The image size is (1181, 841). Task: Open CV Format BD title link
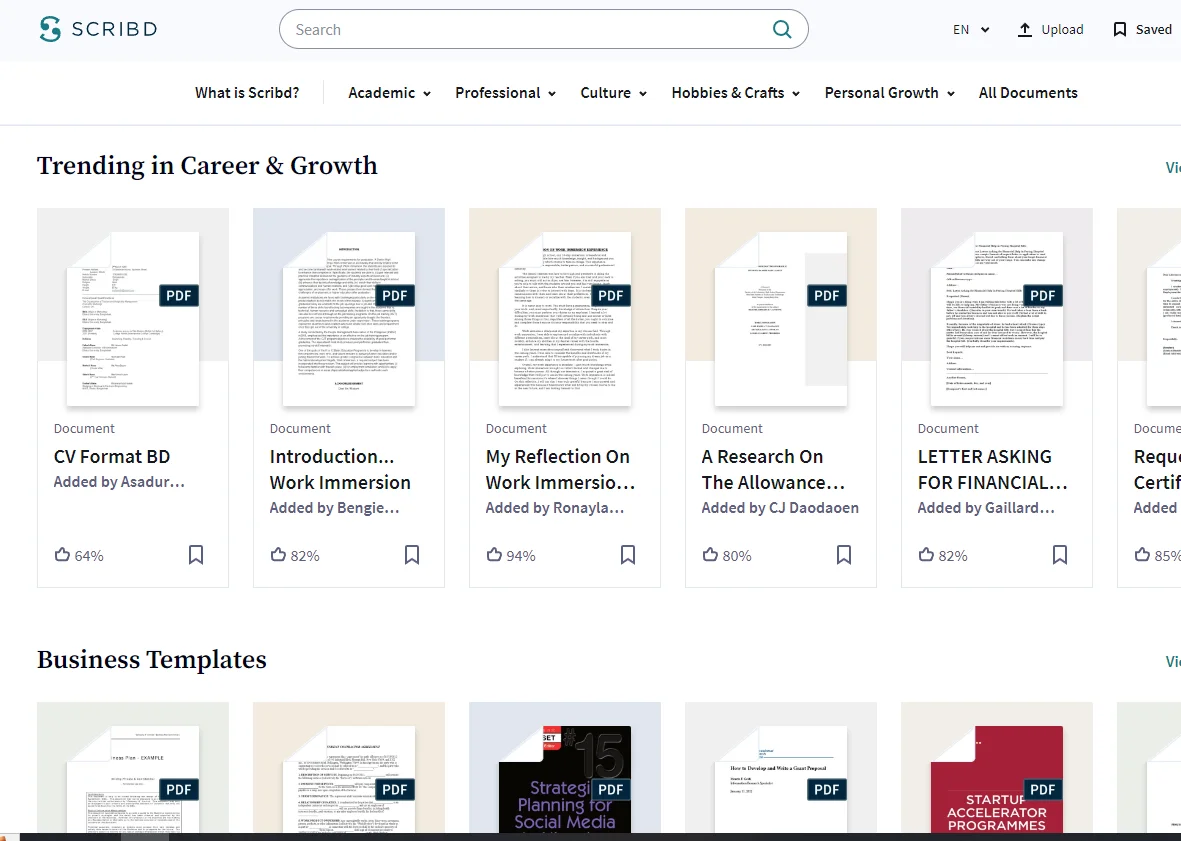pos(111,456)
